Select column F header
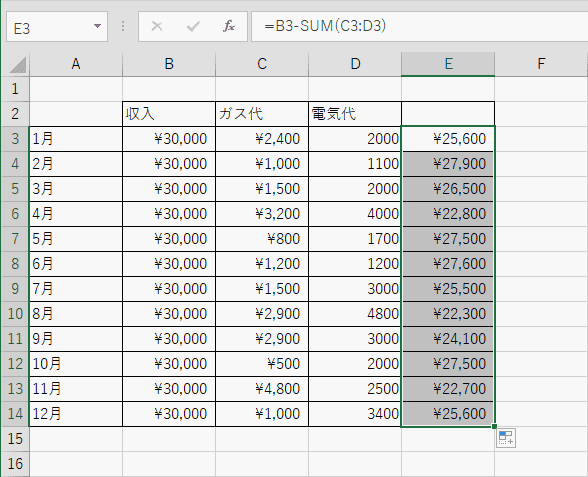 click(x=541, y=64)
